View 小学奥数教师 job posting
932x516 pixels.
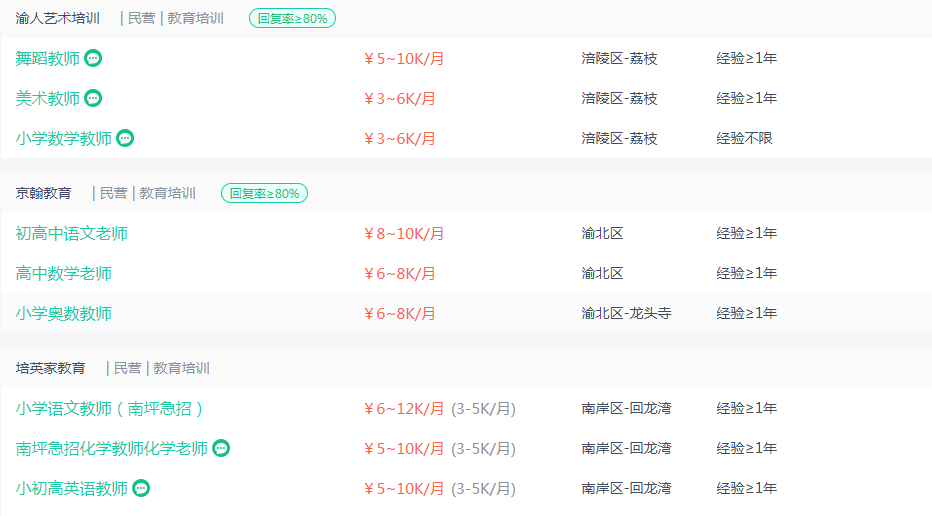coord(64,313)
